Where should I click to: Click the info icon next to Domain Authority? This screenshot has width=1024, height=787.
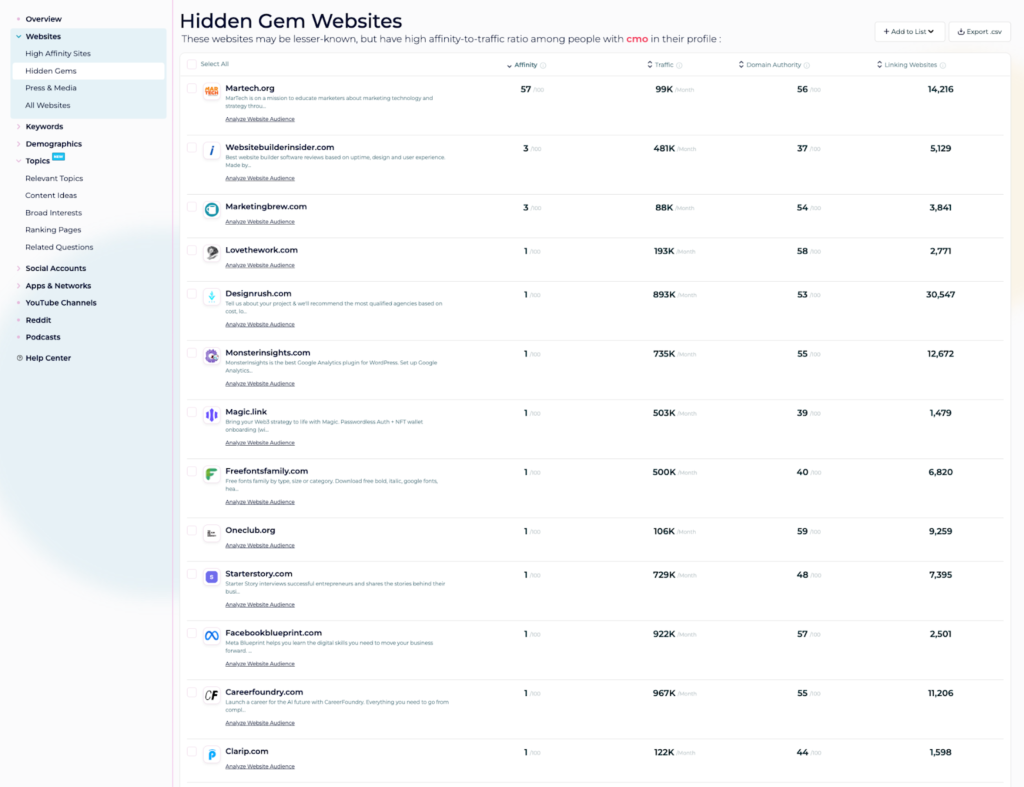[x=806, y=65]
